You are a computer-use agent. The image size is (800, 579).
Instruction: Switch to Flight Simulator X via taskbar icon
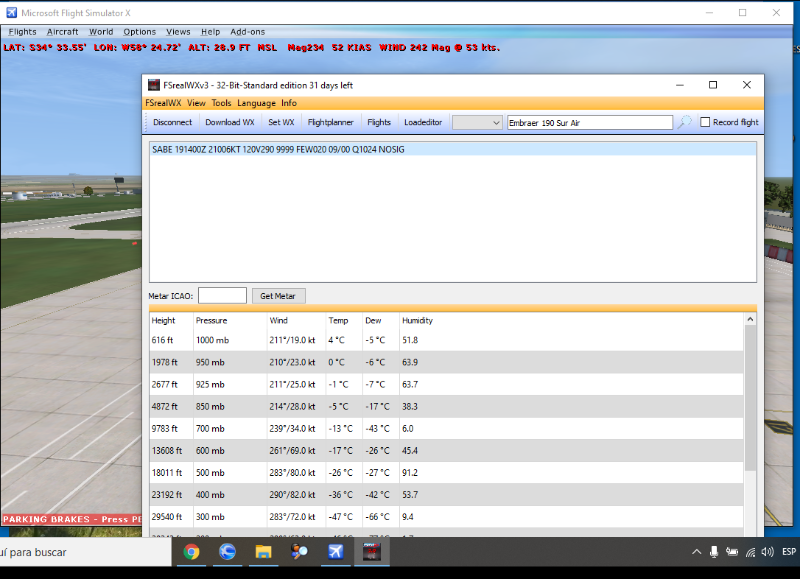[x=335, y=552]
